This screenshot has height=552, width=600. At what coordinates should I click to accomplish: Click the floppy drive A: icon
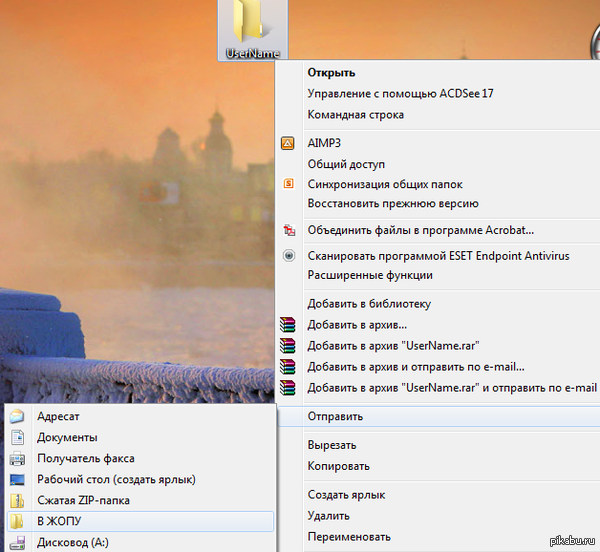[17, 543]
